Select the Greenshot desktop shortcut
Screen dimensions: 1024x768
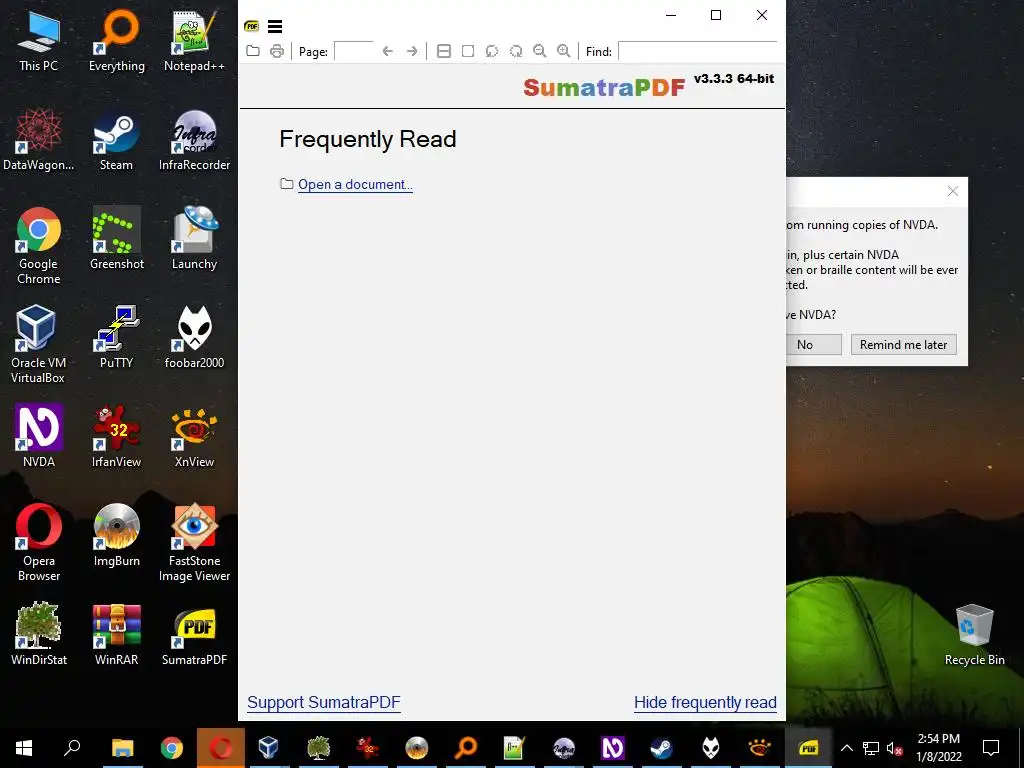coord(117,238)
